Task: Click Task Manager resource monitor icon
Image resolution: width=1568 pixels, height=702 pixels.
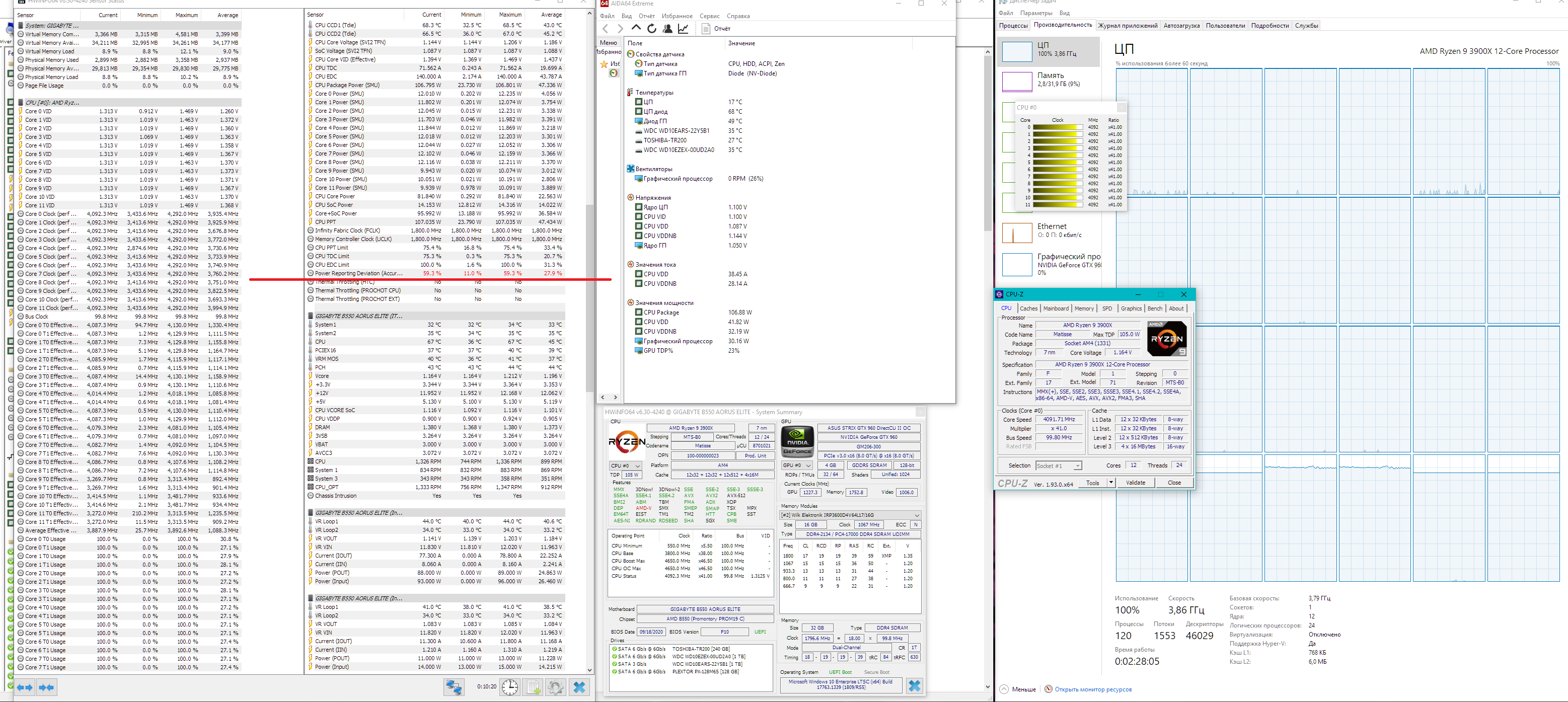Action: point(1048,689)
